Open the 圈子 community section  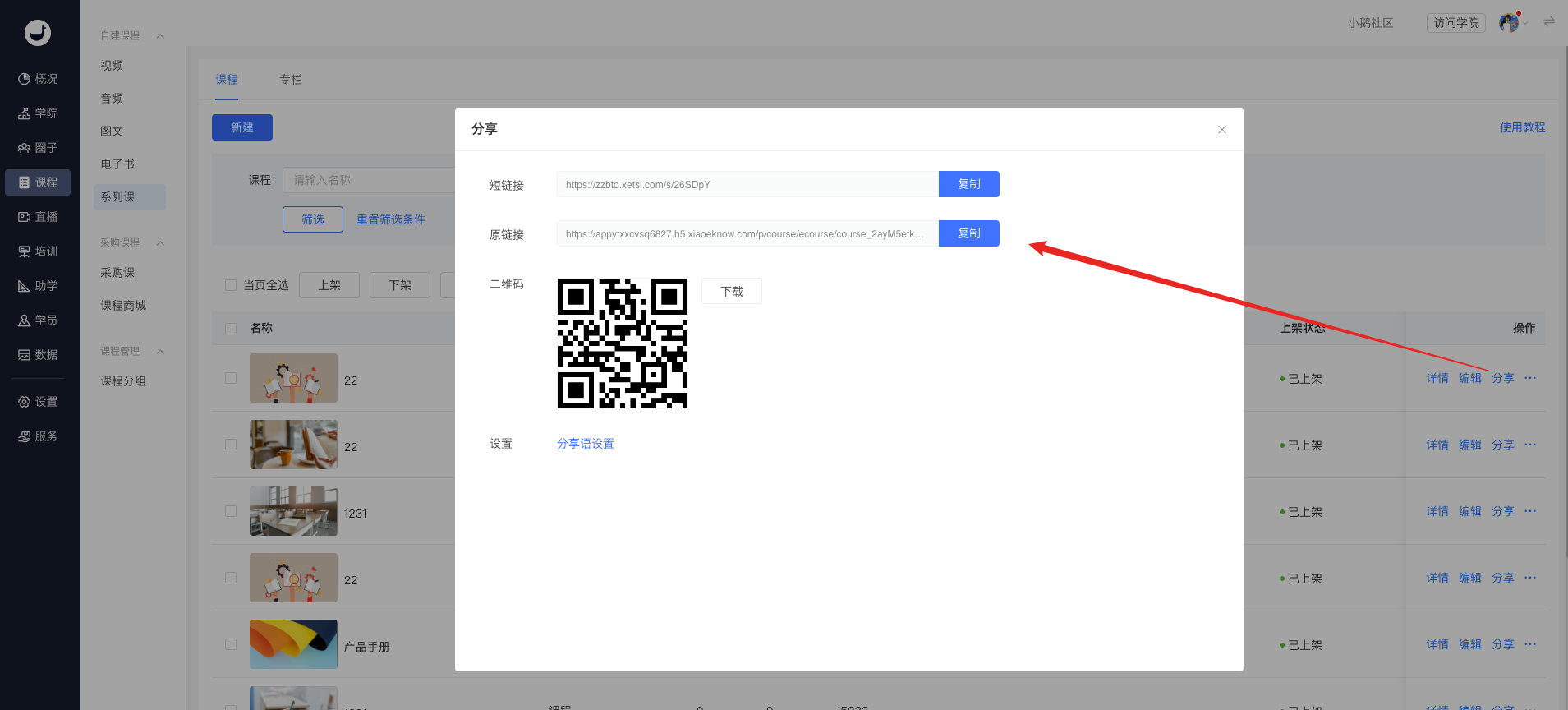(39, 148)
